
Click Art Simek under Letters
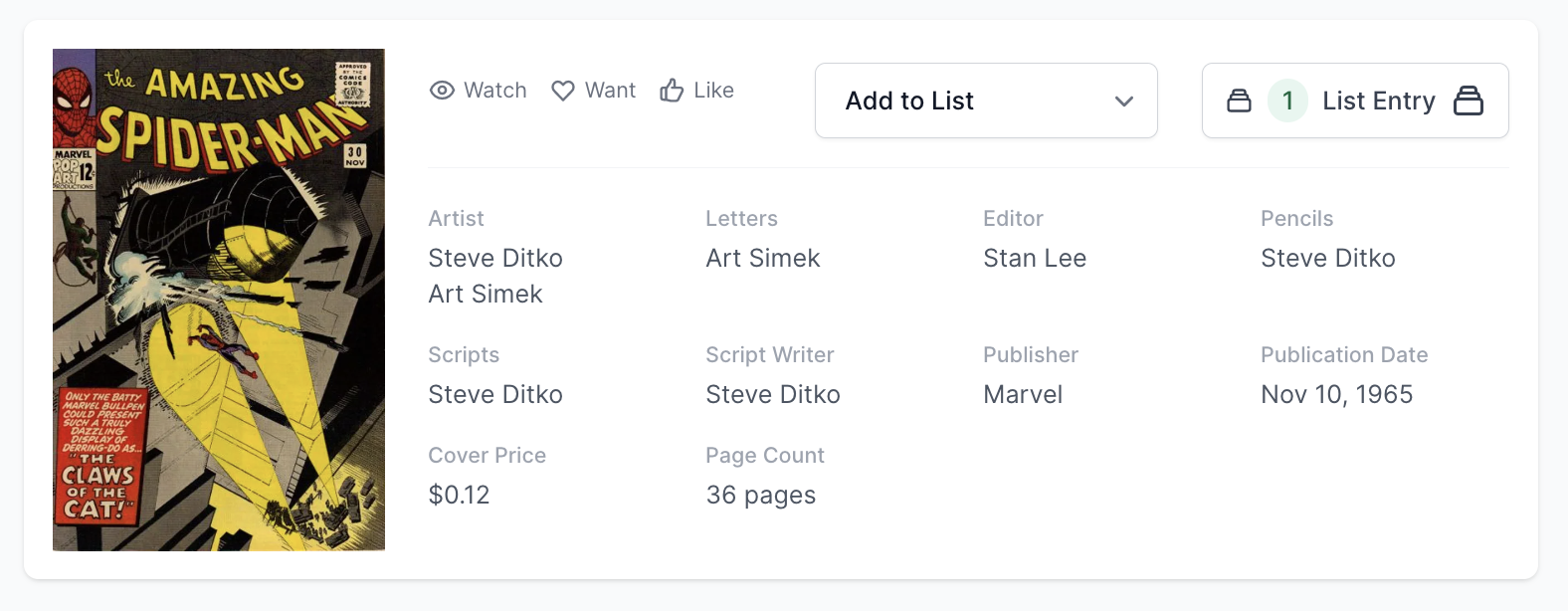(x=763, y=259)
